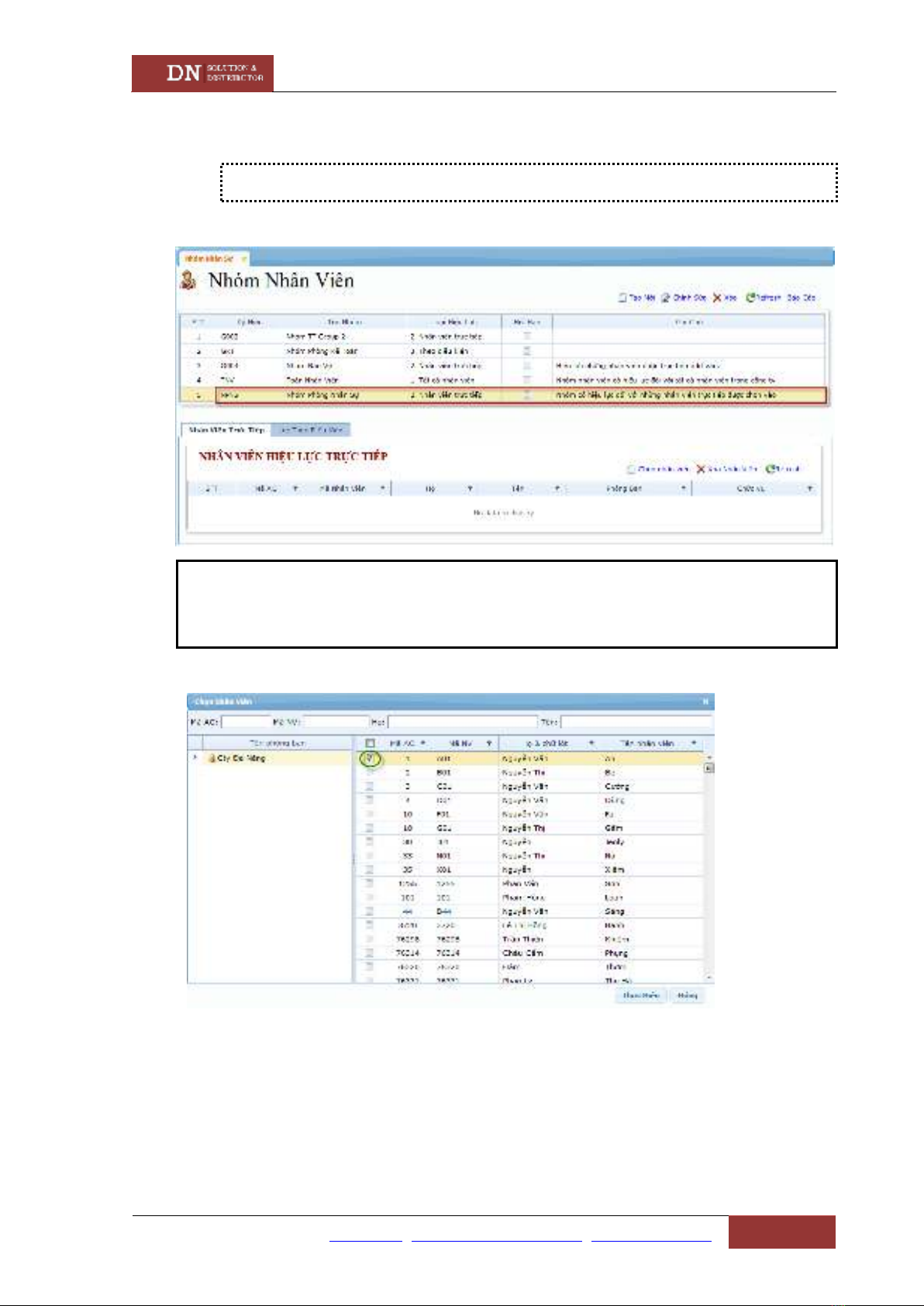This screenshot has height=1306, width=924.
Task: Toggle the checkbox in the Toàn Nhân Viên row
Action: [527, 380]
